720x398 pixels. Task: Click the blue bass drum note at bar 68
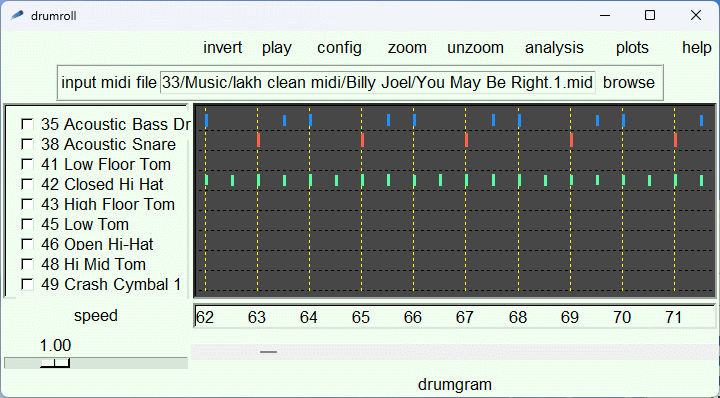coord(519,120)
